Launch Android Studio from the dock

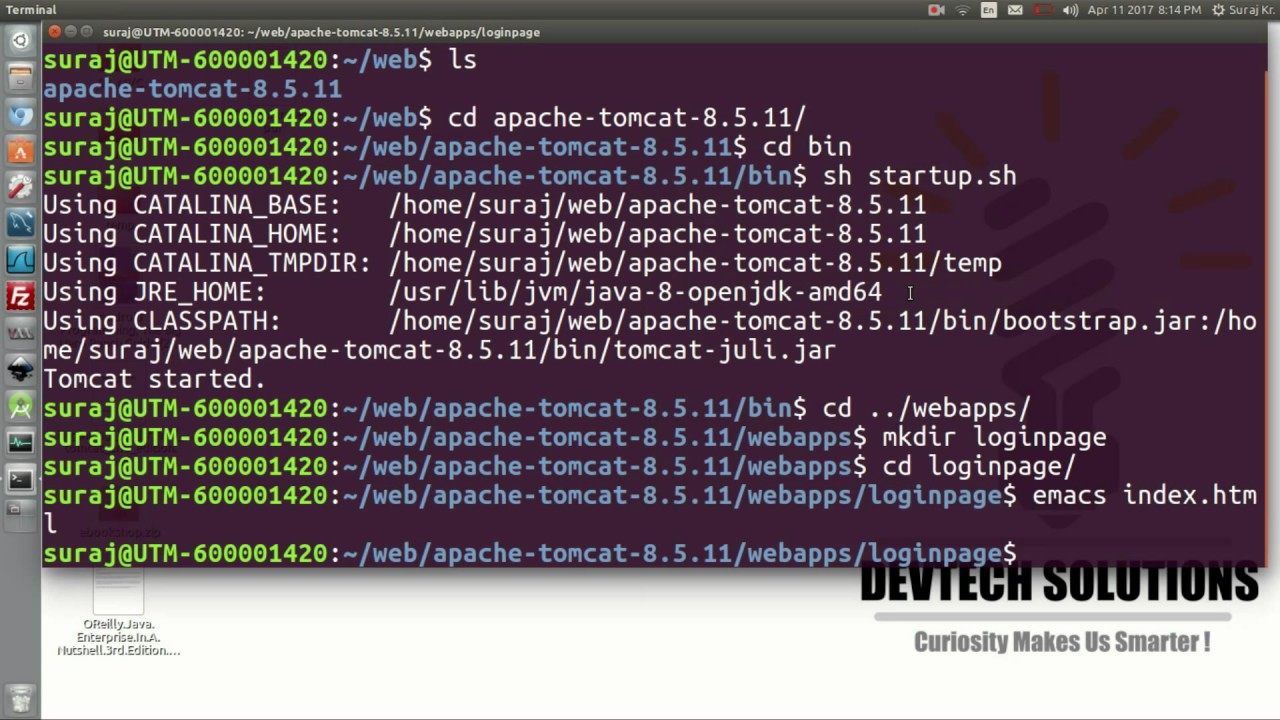[20, 405]
